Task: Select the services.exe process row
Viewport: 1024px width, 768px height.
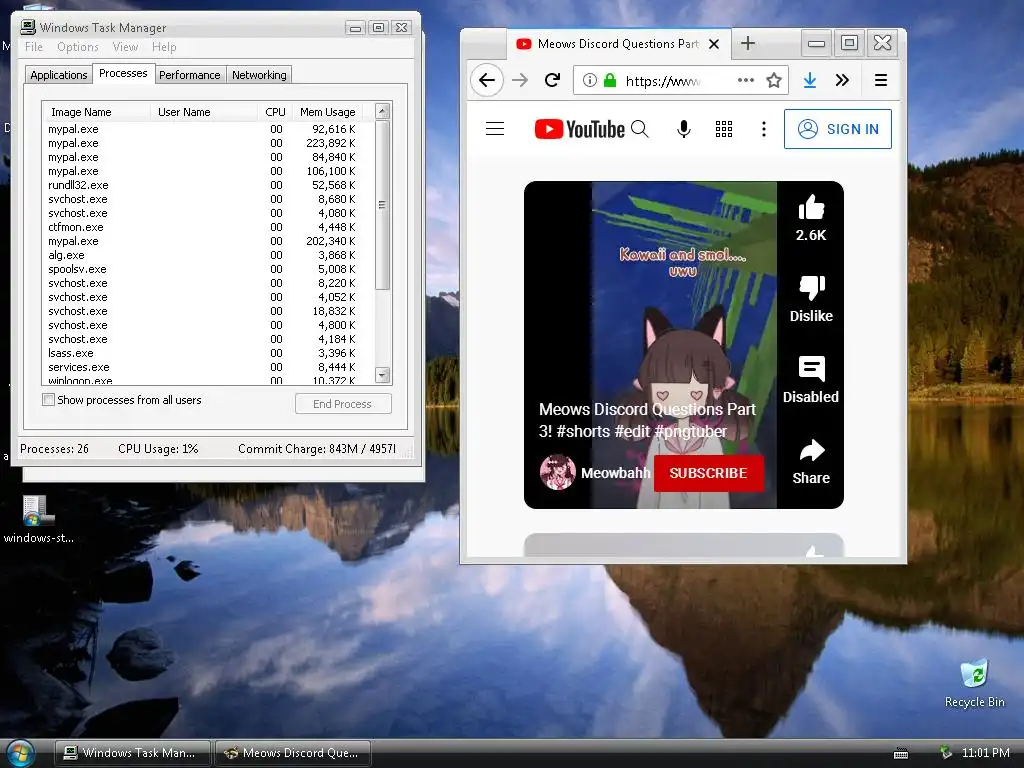Action: click(209, 367)
